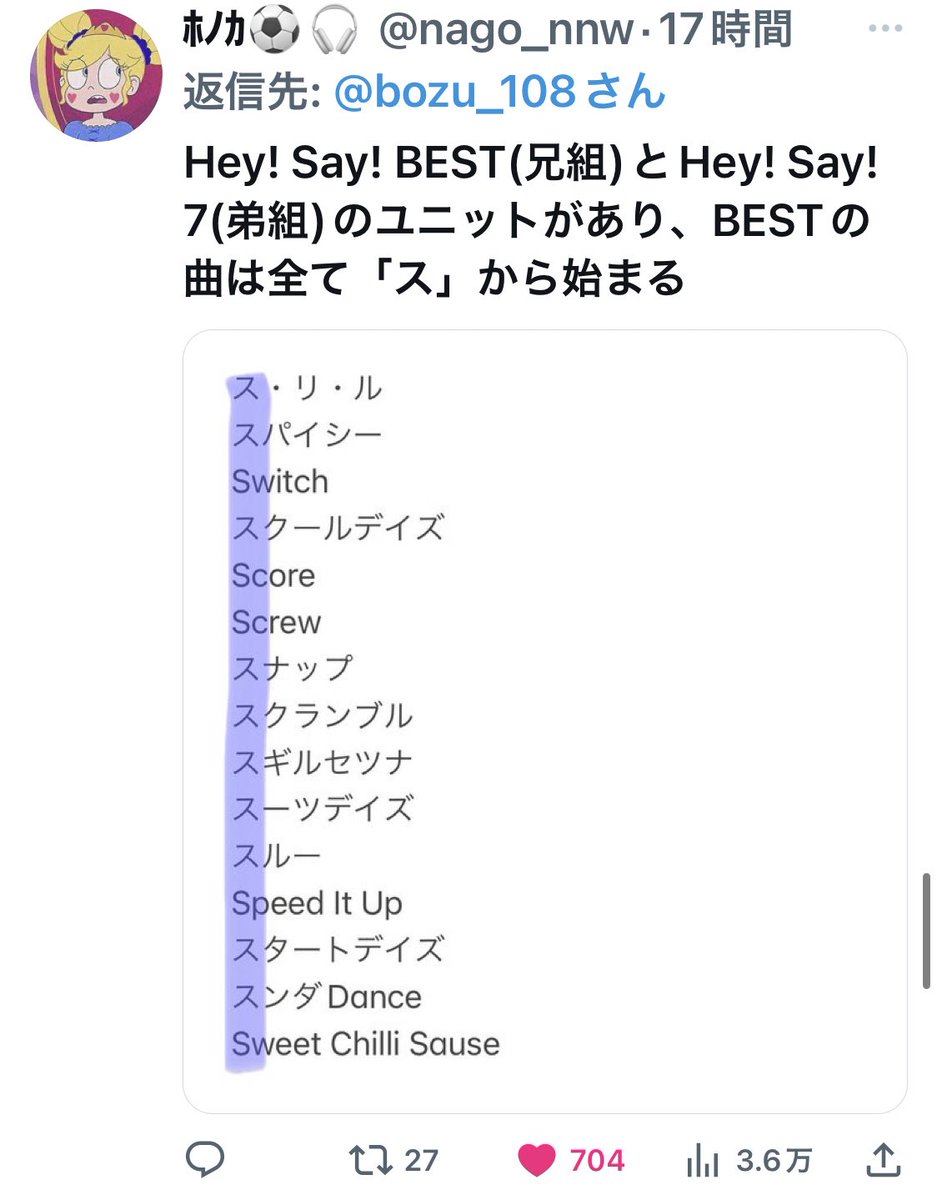Screen dimensions: 937x1200
Task: Tap the retweet icon with 27
Action: pyautogui.click(x=370, y=1160)
